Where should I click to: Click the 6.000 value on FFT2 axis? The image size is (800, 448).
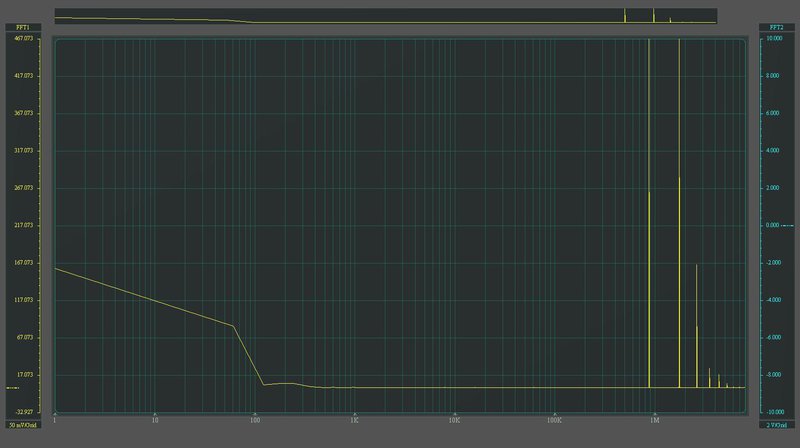772,113
